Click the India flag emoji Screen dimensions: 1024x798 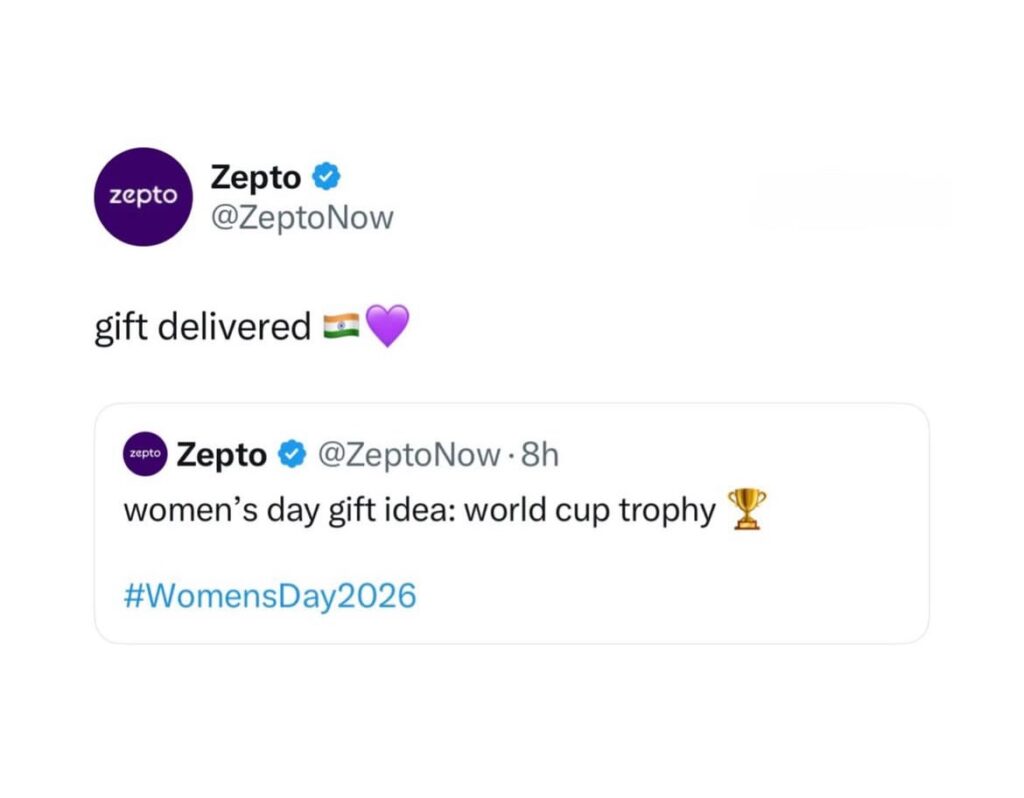[343, 327]
